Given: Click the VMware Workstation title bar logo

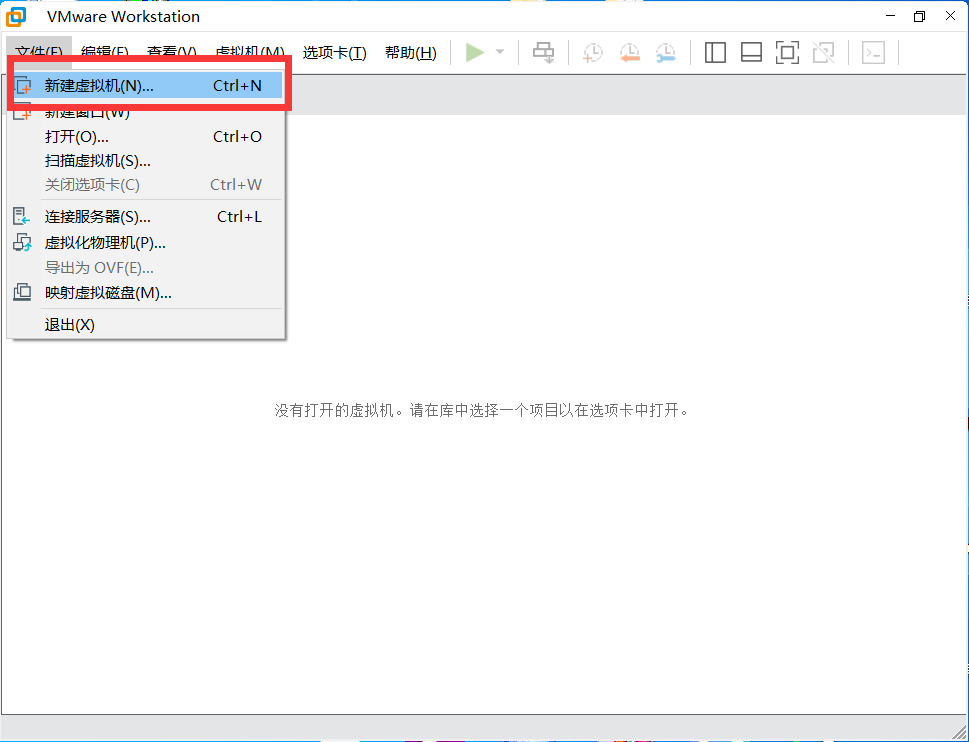Looking at the screenshot, I should 16,17.
